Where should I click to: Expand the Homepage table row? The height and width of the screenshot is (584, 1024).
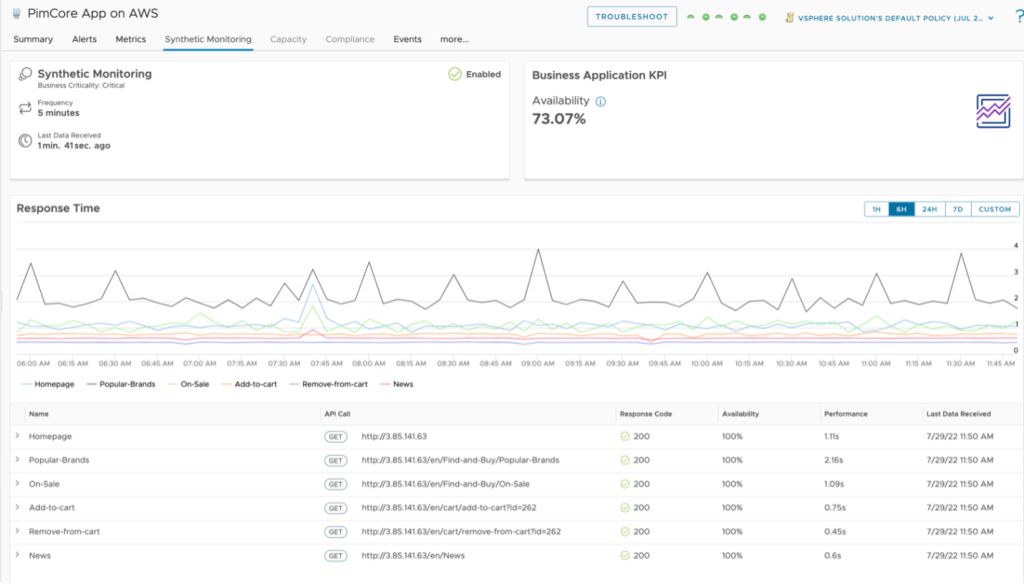[17, 436]
